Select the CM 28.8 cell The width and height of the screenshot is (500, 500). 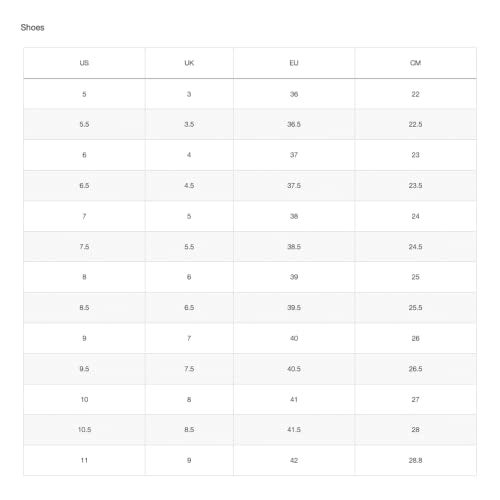pyautogui.click(x=415, y=460)
